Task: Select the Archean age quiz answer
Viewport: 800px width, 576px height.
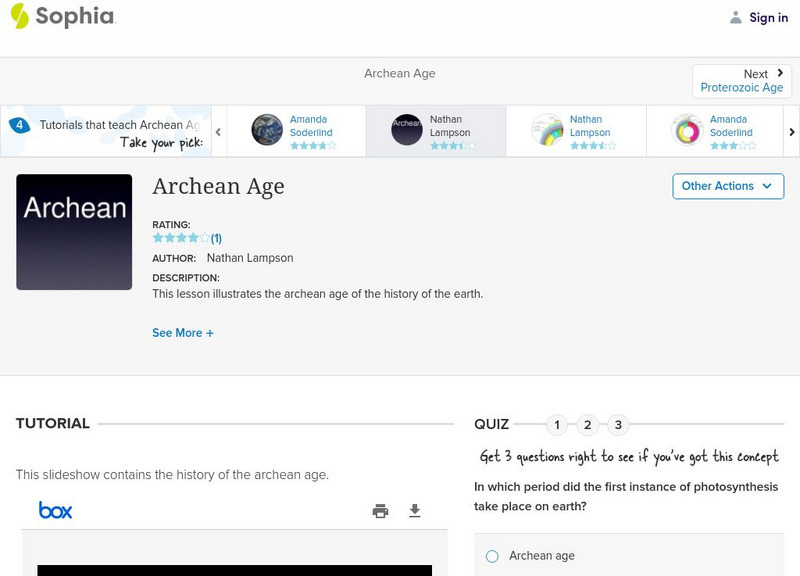Action: coord(491,556)
